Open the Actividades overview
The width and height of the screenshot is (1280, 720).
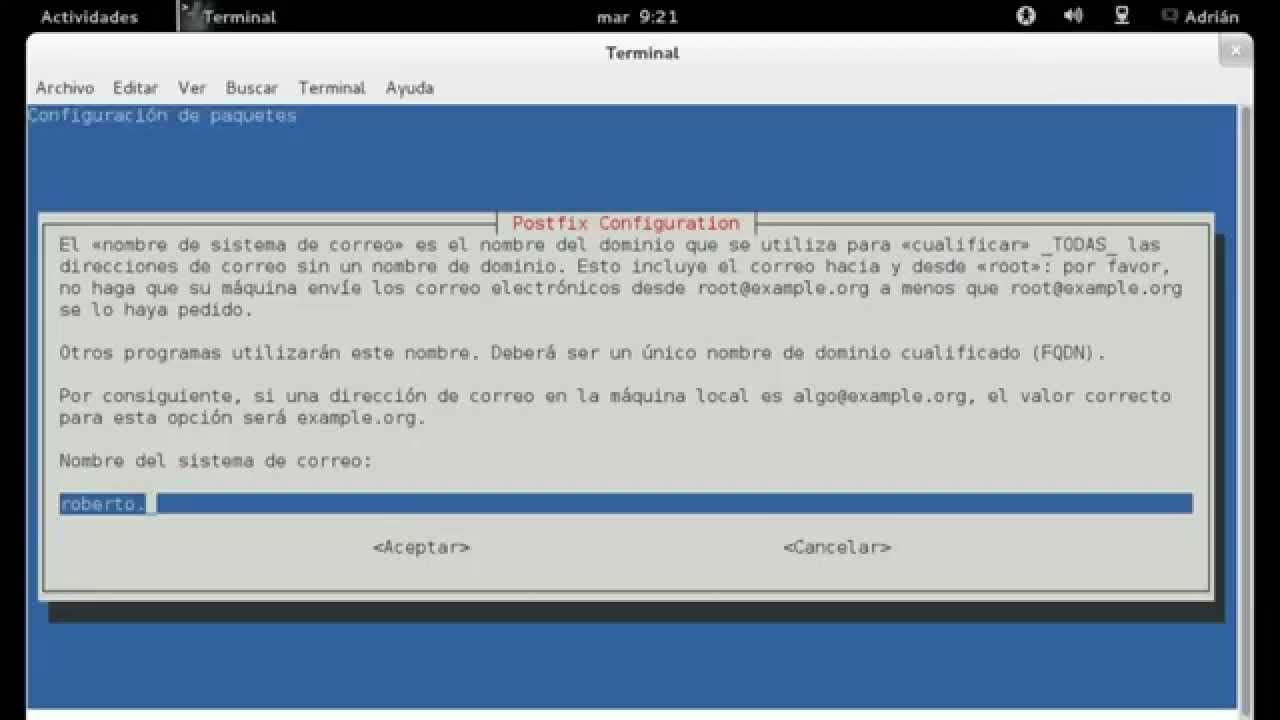[89, 16]
